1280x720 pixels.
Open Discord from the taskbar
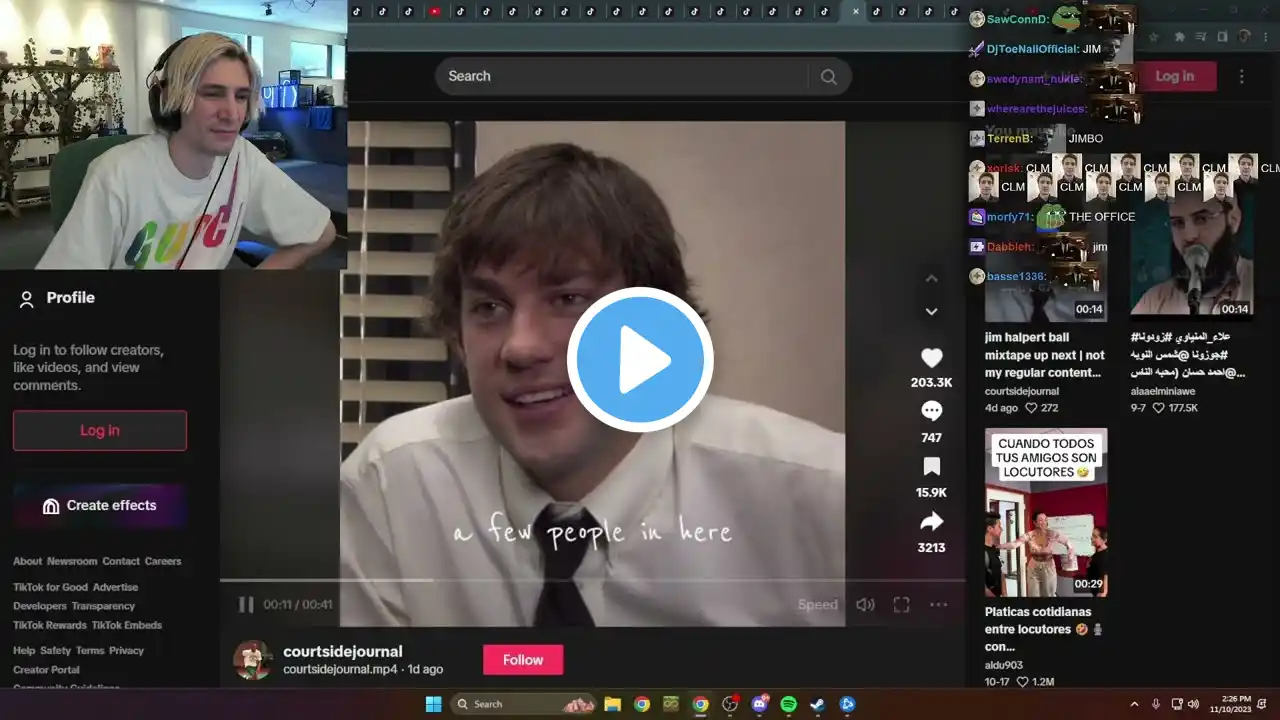coord(759,704)
